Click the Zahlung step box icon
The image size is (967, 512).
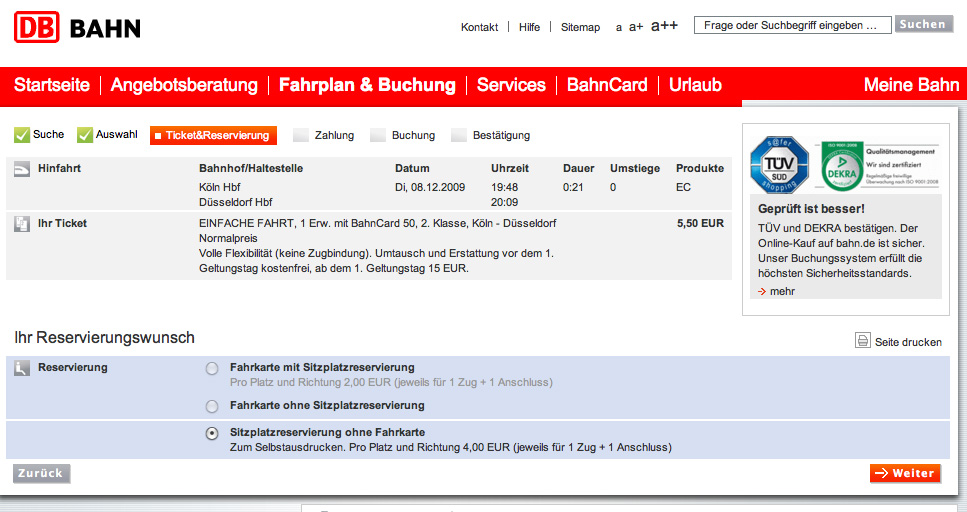(300, 135)
